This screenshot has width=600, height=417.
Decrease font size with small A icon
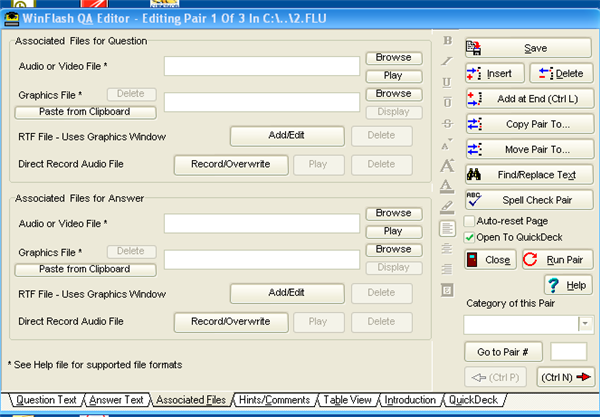pos(447,145)
